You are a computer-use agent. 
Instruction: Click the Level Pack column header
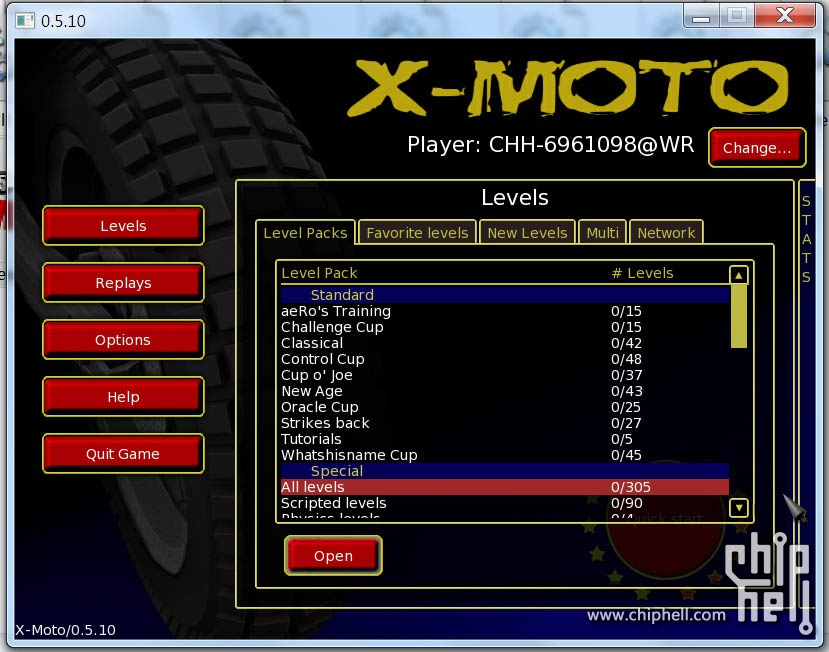319,273
